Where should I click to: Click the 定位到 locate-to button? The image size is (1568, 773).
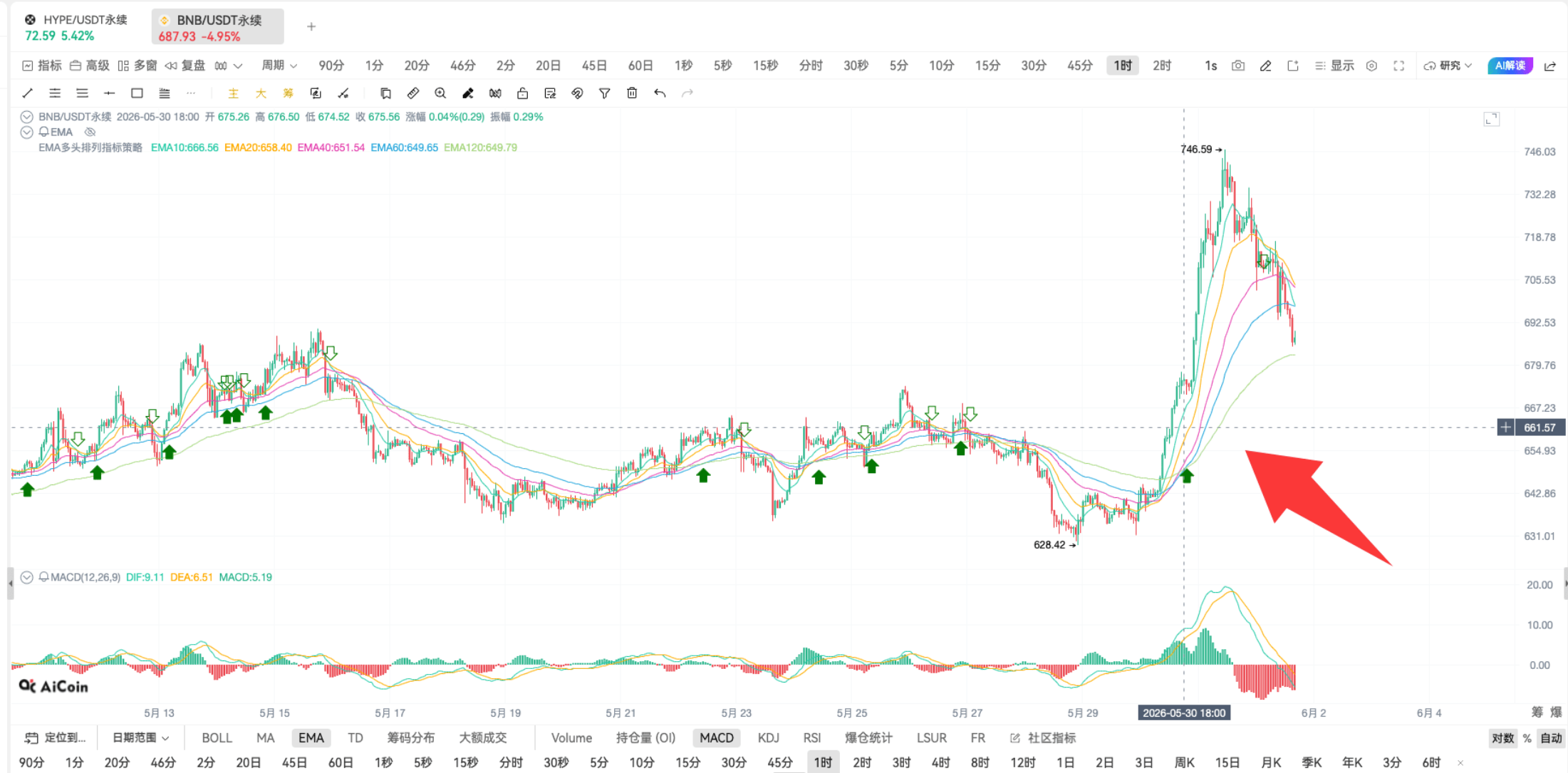[56, 737]
